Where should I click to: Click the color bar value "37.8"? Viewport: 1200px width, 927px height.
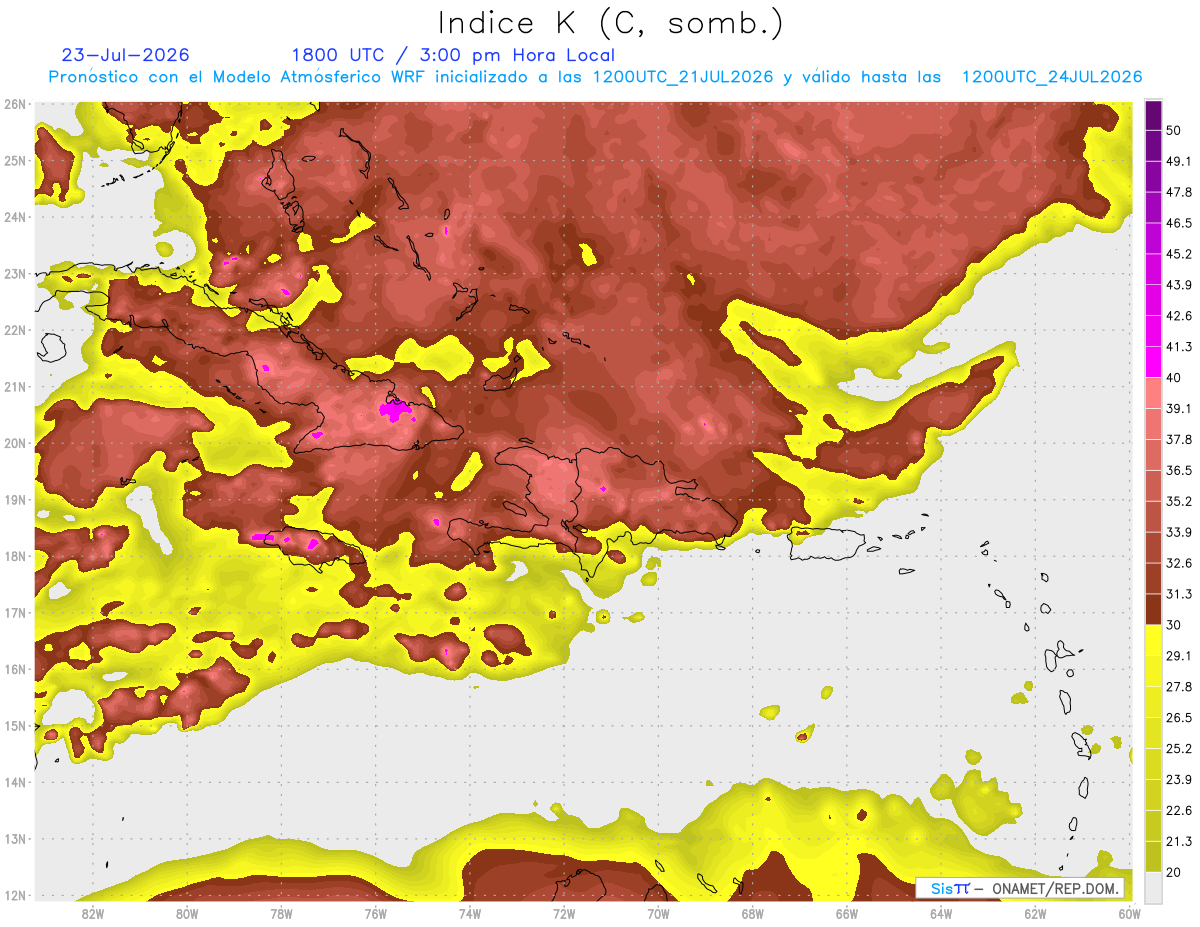(x=1179, y=439)
